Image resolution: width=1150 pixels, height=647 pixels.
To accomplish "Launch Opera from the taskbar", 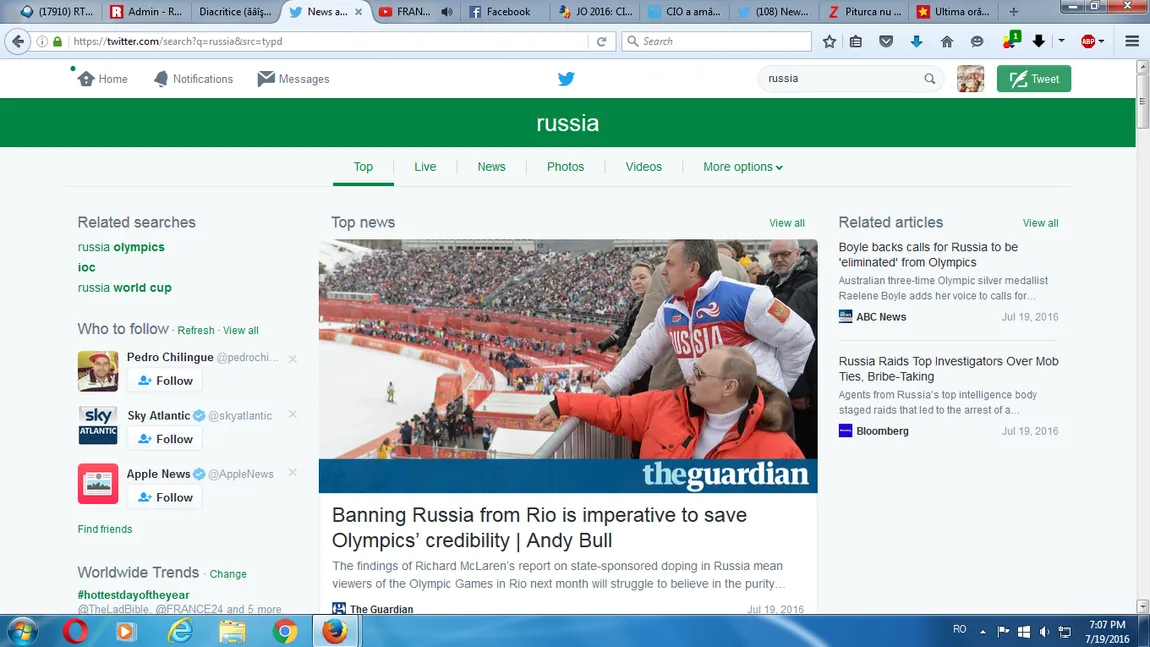I will coord(75,631).
